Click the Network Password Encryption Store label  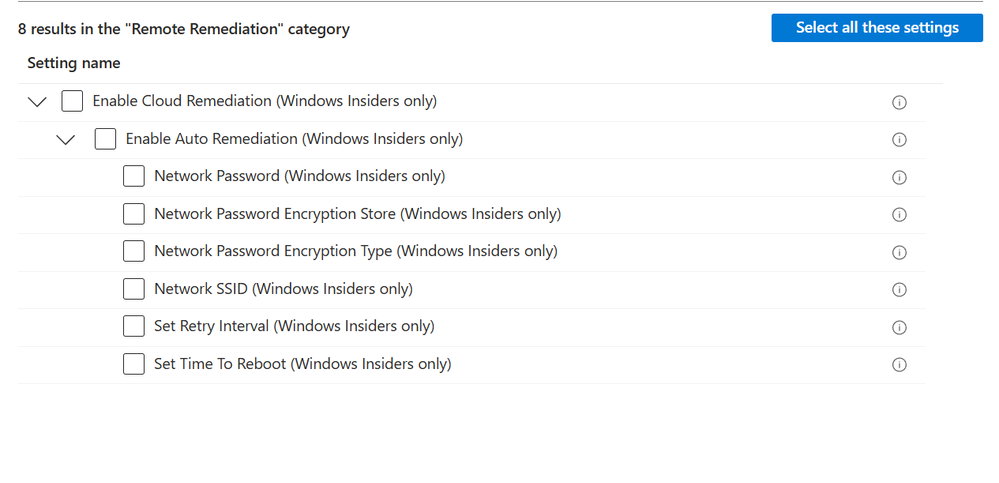click(357, 214)
